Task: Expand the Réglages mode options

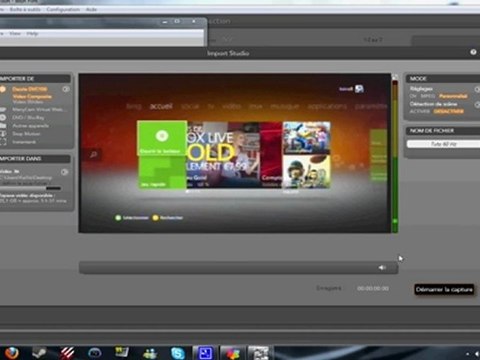Action: point(477,89)
